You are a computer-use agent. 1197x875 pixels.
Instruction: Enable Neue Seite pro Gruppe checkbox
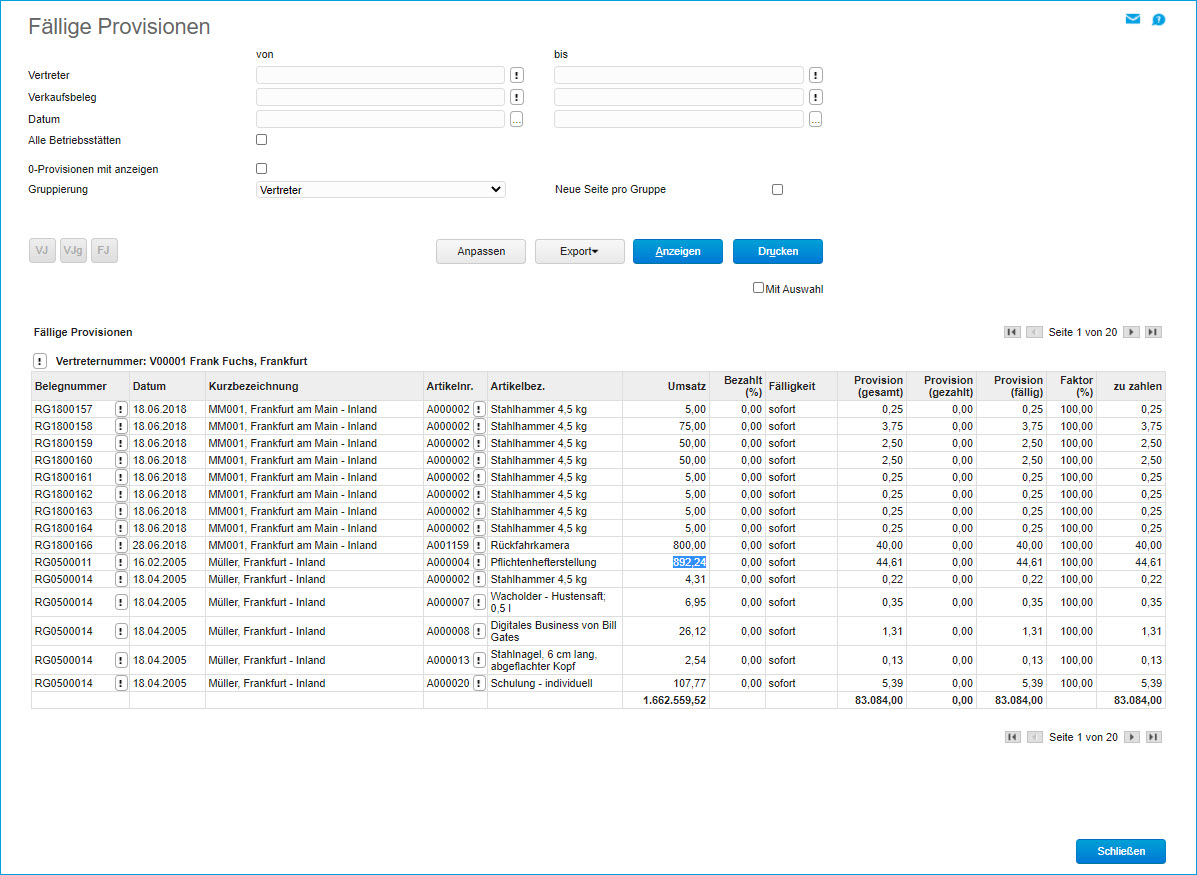[777, 189]
